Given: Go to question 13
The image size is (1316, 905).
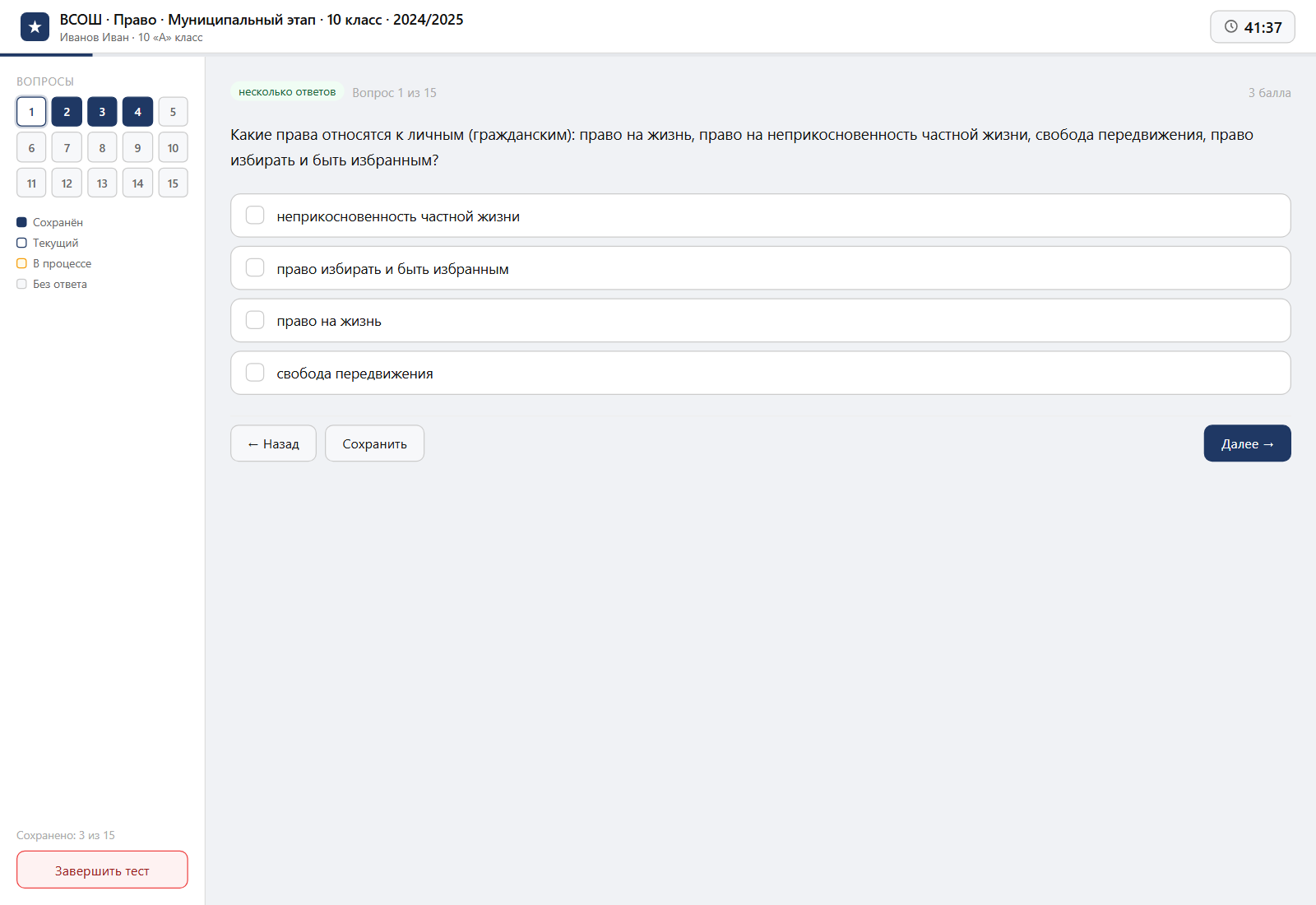Looking at the screenshot, I should coord(102,183).
